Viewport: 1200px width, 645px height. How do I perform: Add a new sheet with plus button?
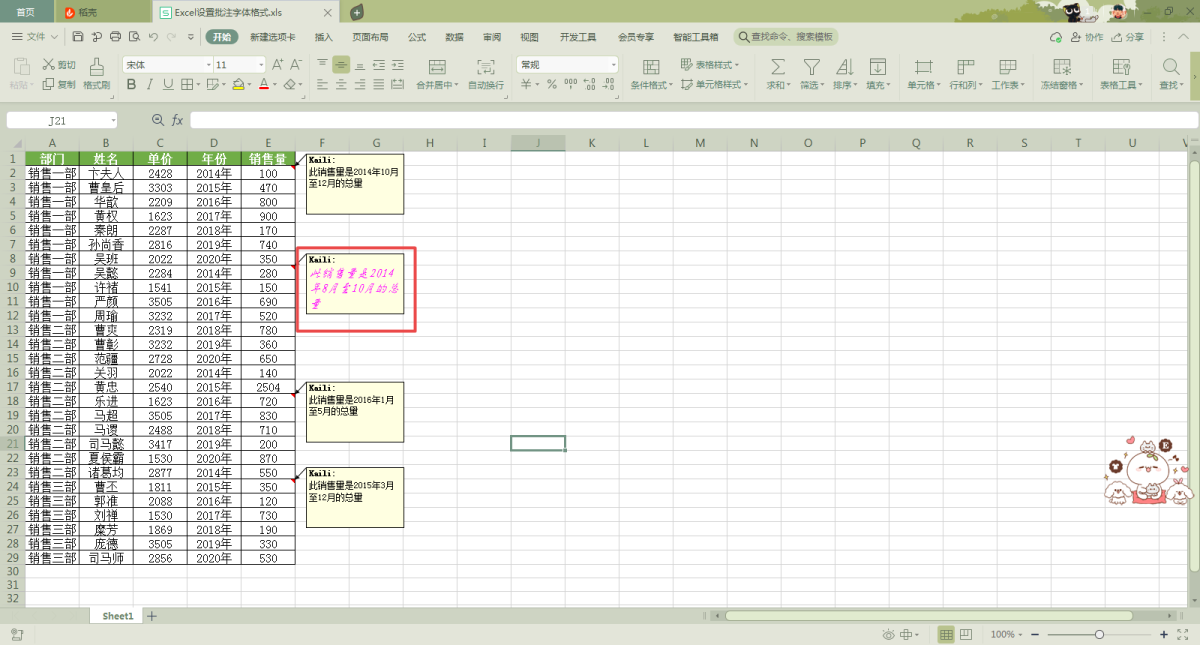[152, 616]
